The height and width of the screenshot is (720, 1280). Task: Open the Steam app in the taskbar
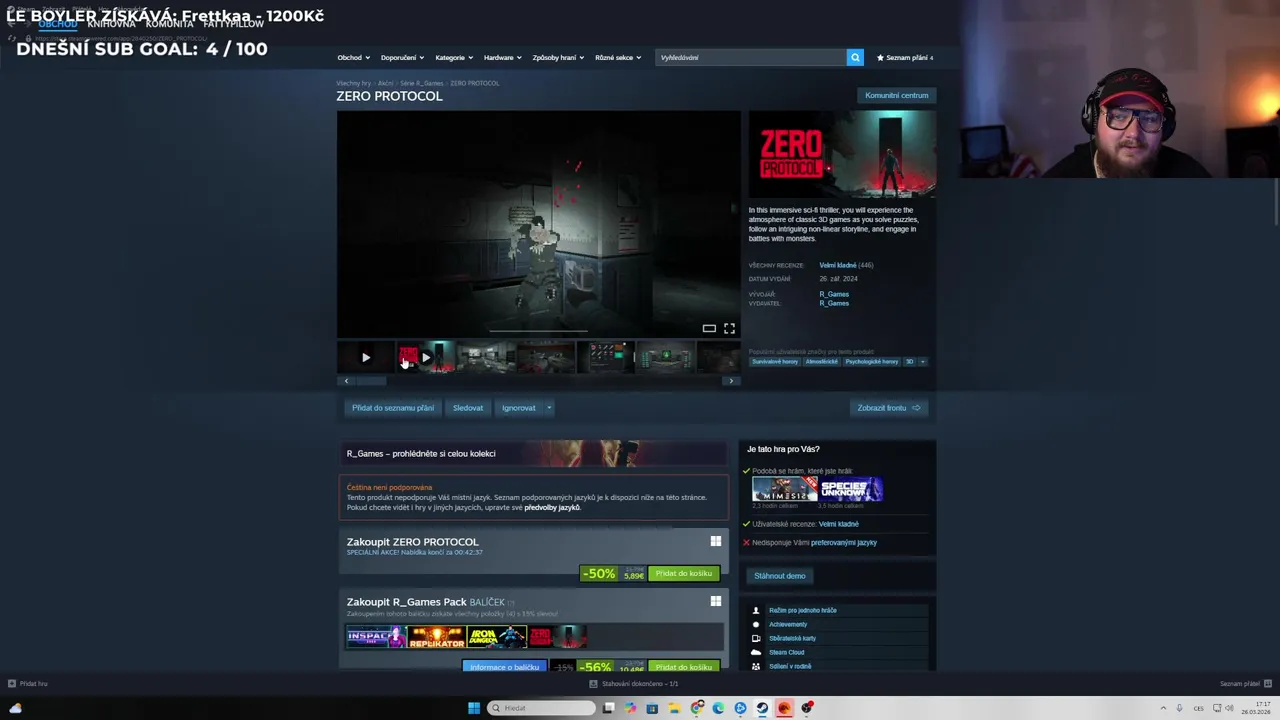(x=762, y=708)
